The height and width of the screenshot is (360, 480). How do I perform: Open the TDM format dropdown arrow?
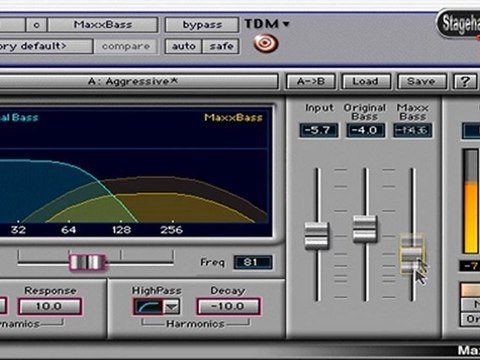(286, 24)
